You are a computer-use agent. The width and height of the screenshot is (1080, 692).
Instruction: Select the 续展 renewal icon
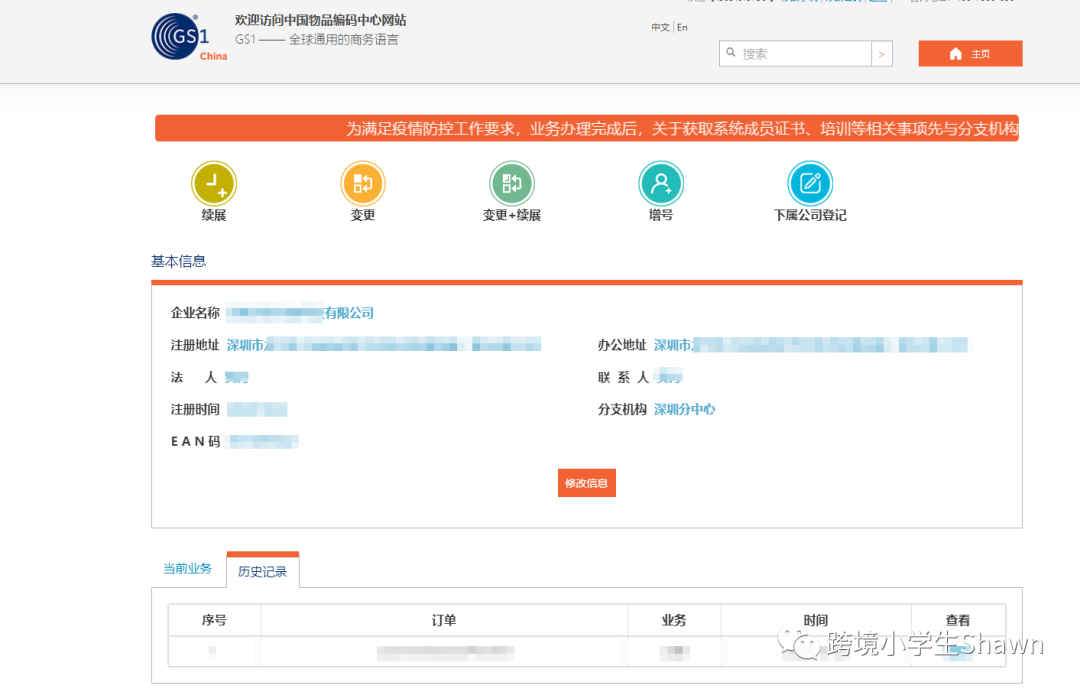(x=214, y=182)
